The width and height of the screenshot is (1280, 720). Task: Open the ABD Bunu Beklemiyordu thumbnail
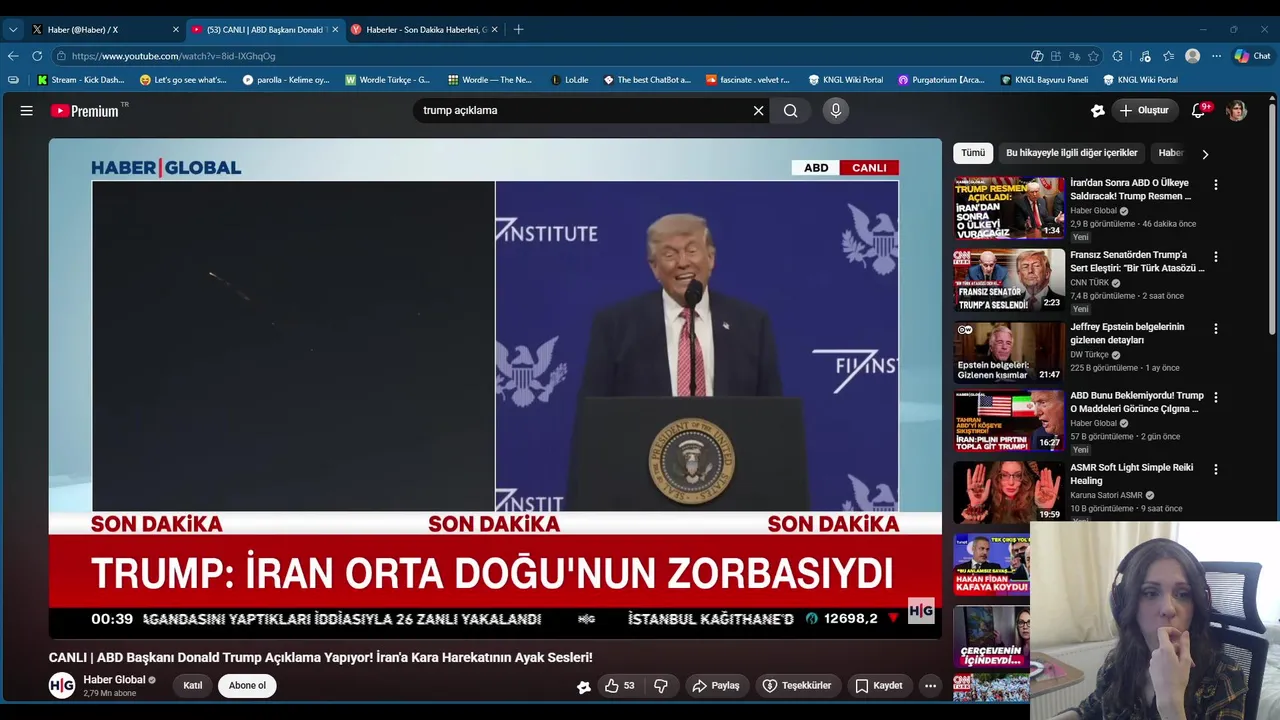tap(1009, 420)
